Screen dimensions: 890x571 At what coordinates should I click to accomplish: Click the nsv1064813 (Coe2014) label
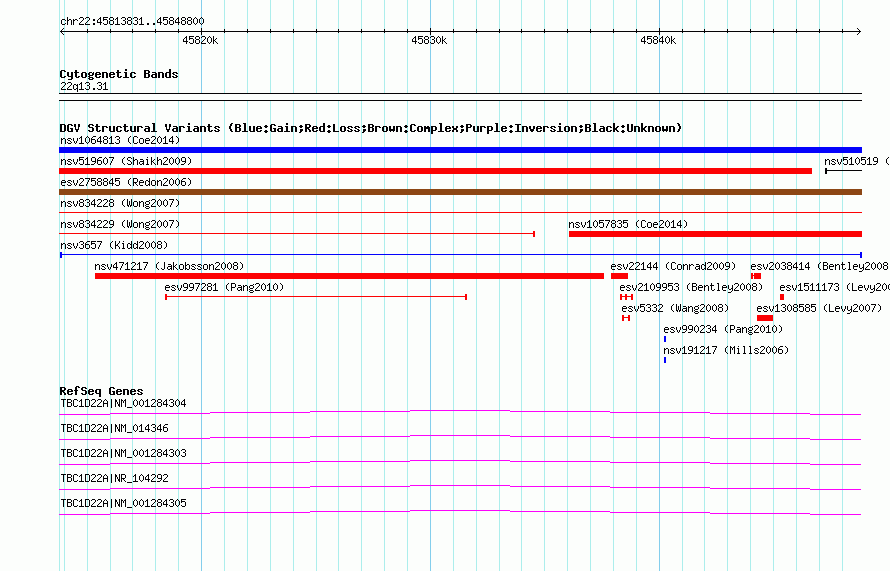[120, 140]
